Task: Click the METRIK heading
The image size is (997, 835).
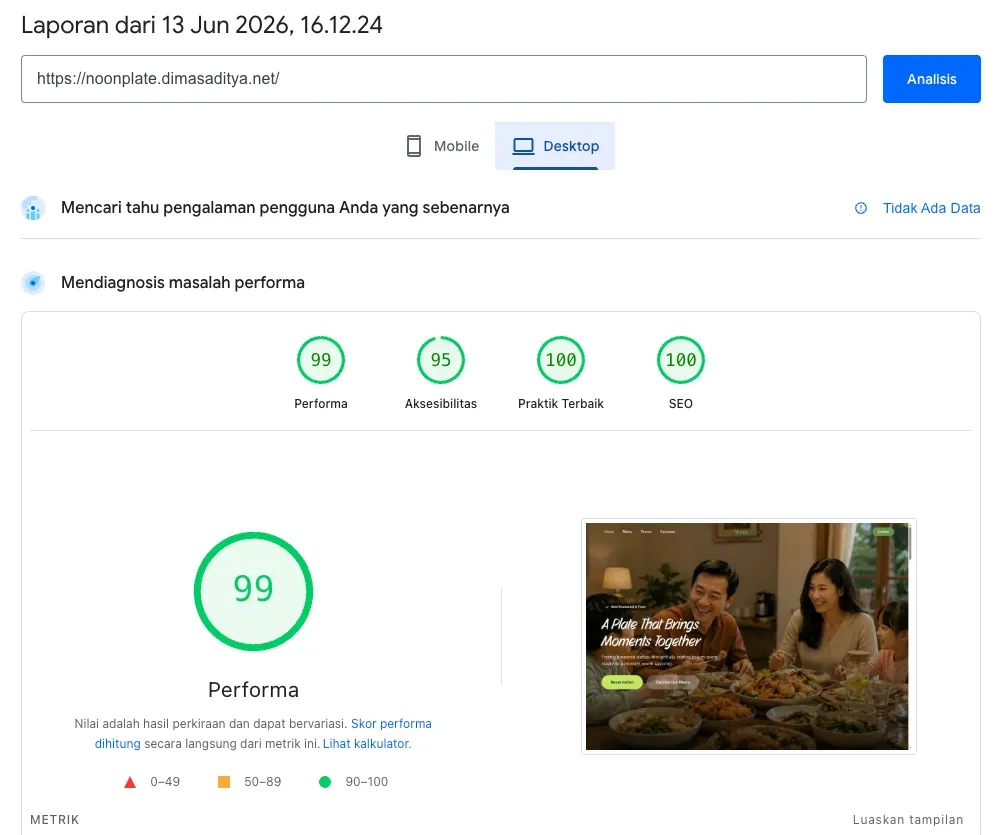Action: (x=55, y=820)
